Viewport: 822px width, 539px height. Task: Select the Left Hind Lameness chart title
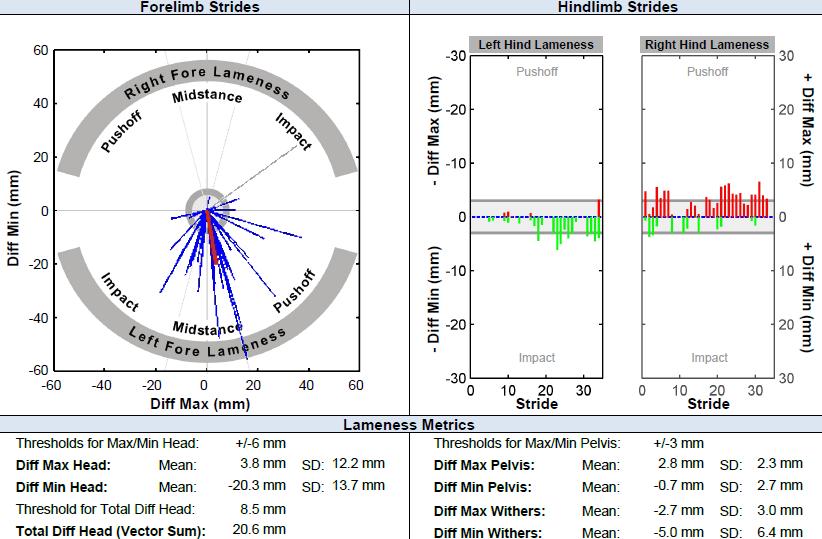(x=536, y=45)
